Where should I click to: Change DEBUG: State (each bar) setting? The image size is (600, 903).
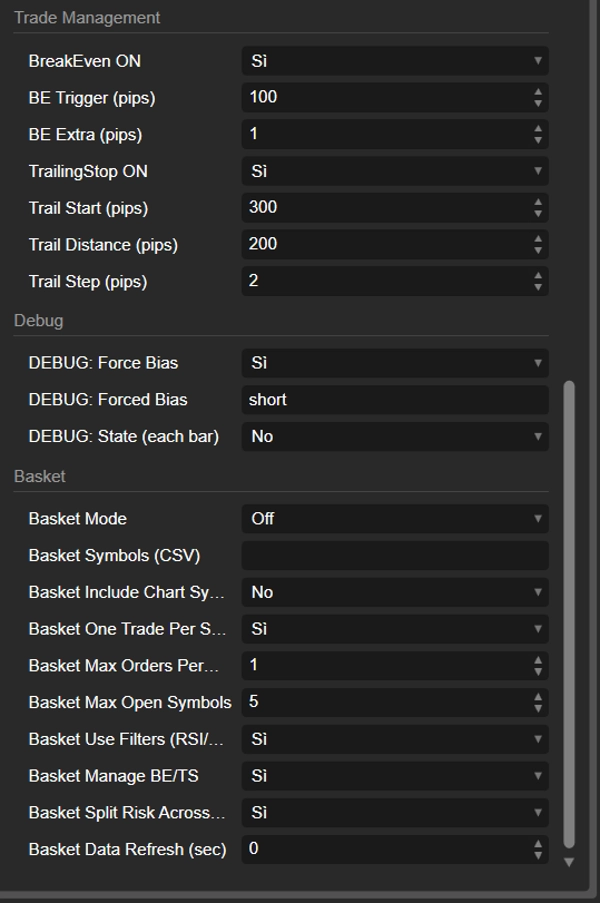[x=395, y=436]
